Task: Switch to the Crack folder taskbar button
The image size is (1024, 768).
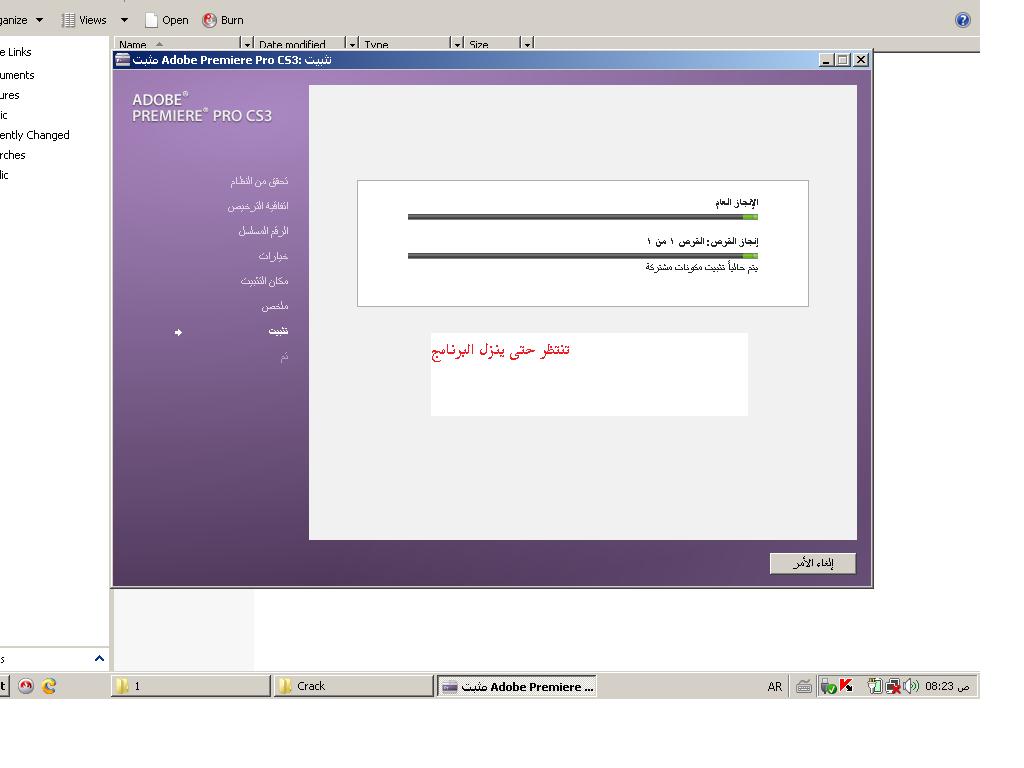Action: pos(354,686)
